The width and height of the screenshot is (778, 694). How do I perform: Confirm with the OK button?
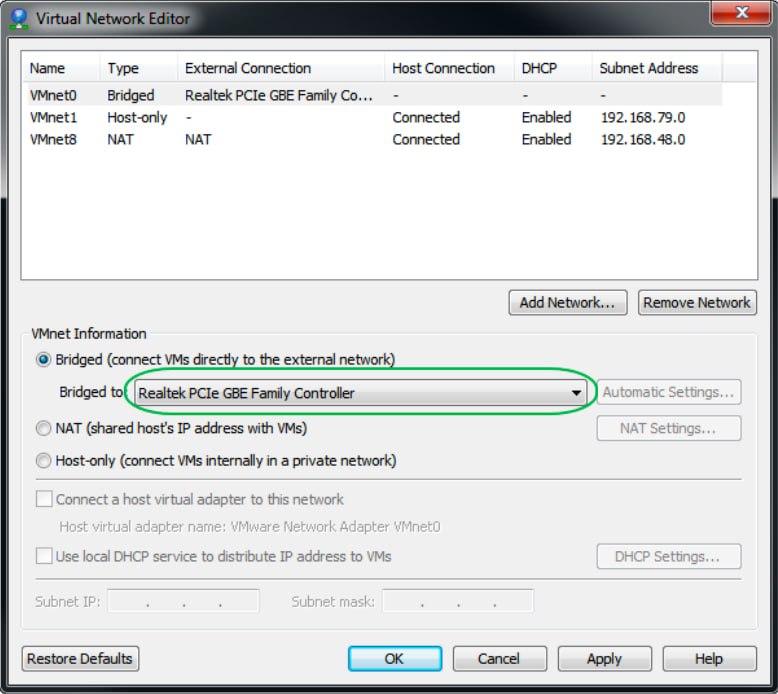pyautogui.click(x=395, y=659)
